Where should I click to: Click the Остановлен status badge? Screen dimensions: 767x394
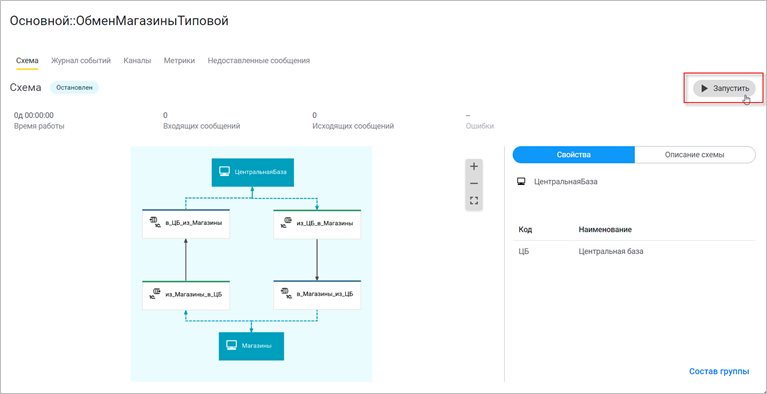click(x=74, y=88)
